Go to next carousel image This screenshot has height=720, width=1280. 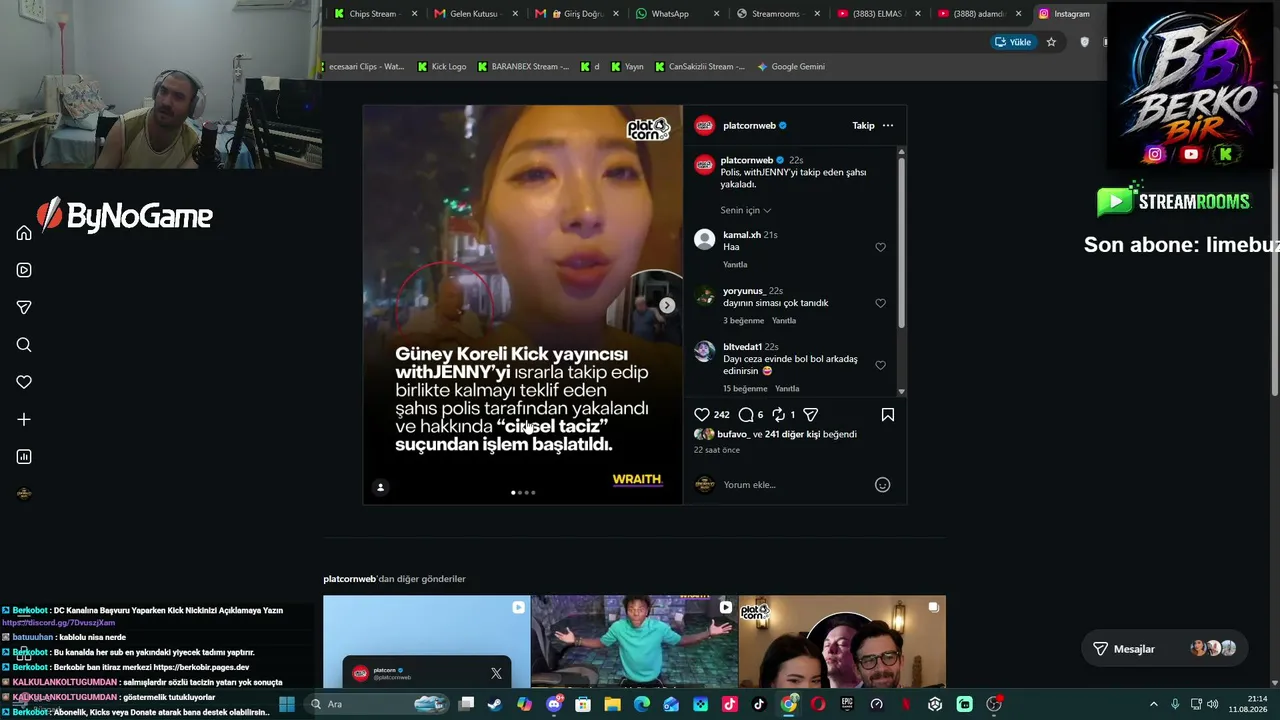tap(667, 305)
